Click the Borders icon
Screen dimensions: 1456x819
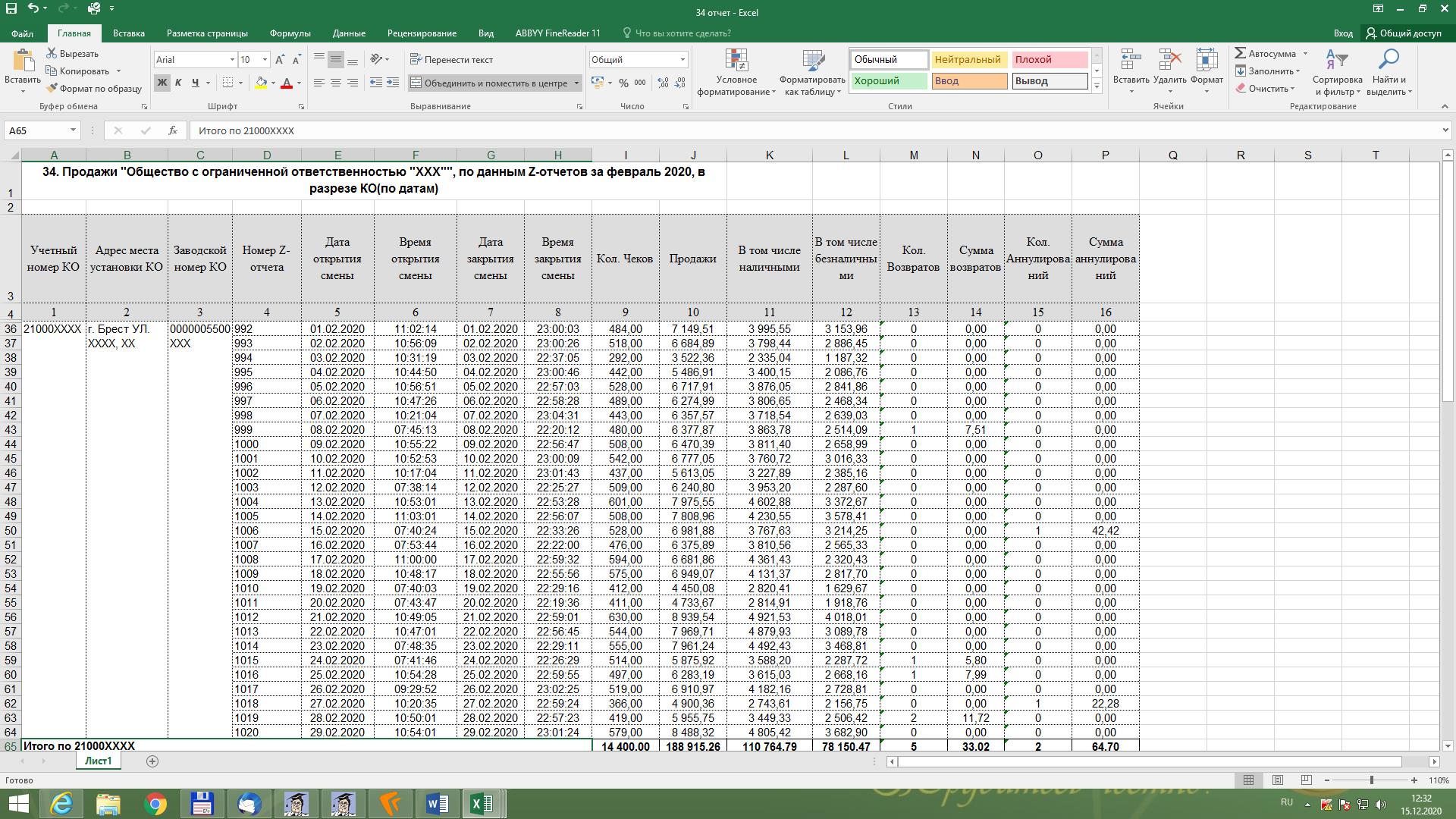tap(227, 83)
